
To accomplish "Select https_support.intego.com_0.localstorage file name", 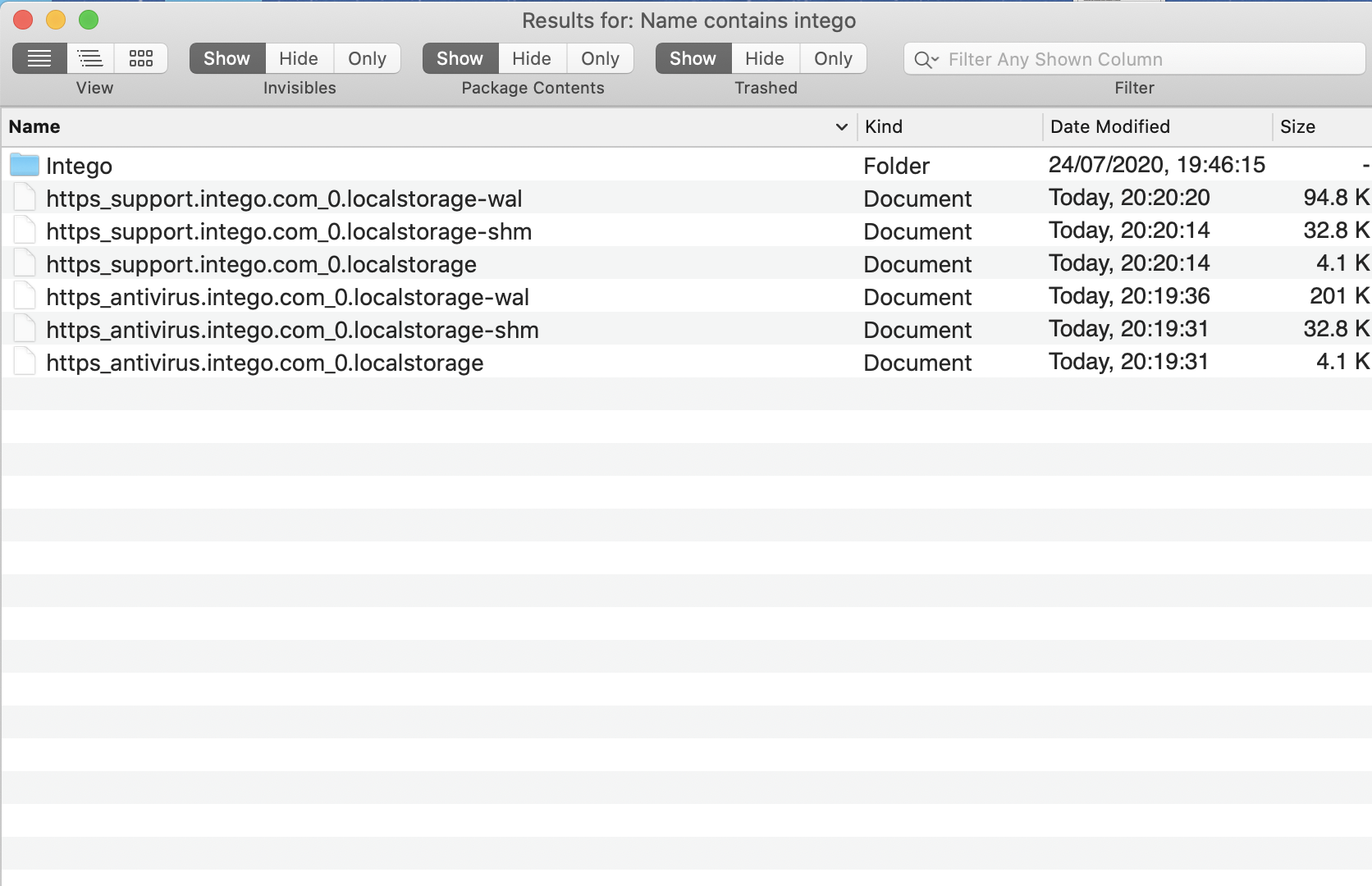I will (261, 264).
